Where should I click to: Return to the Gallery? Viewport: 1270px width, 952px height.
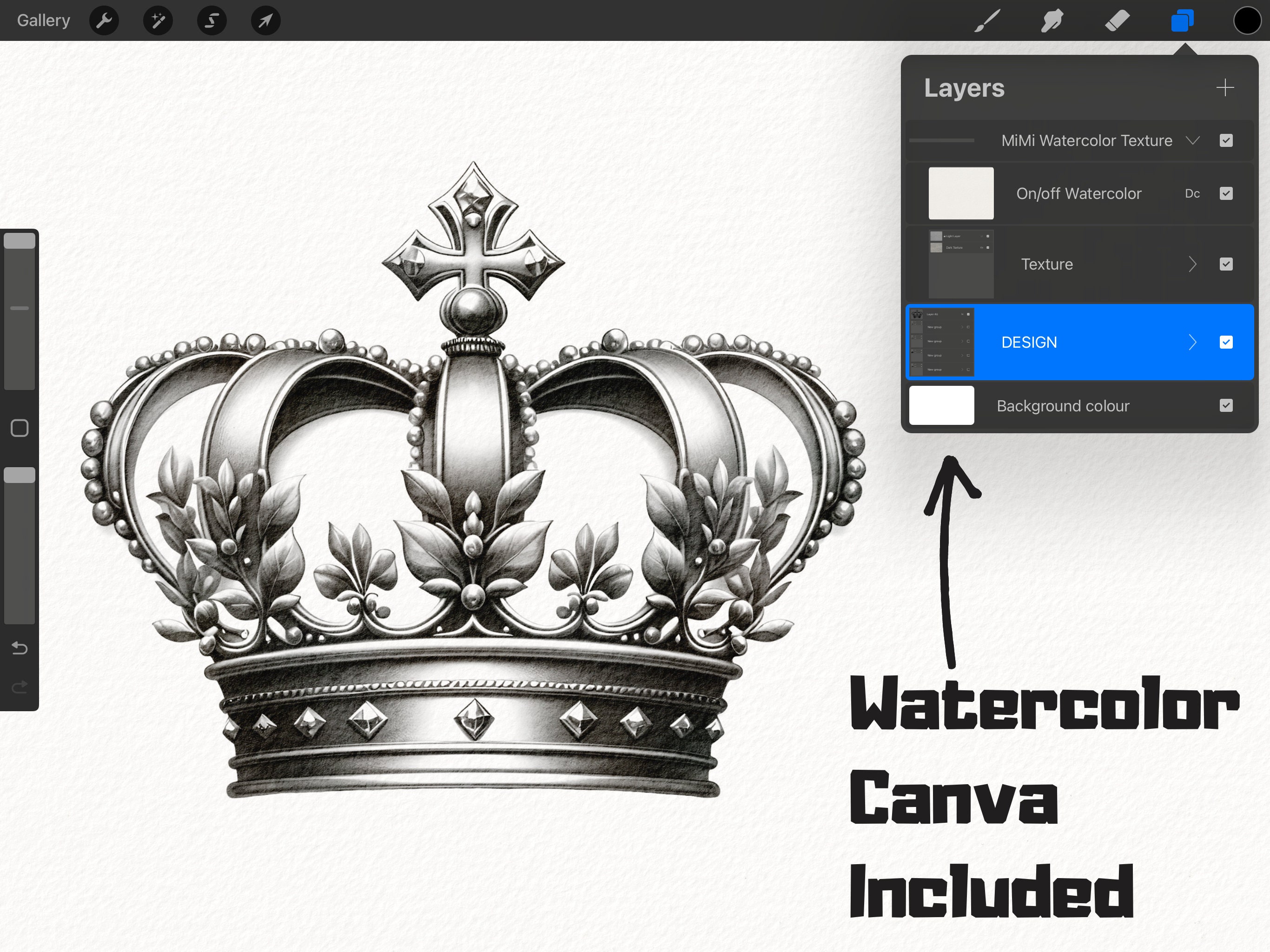pos(44,20)
